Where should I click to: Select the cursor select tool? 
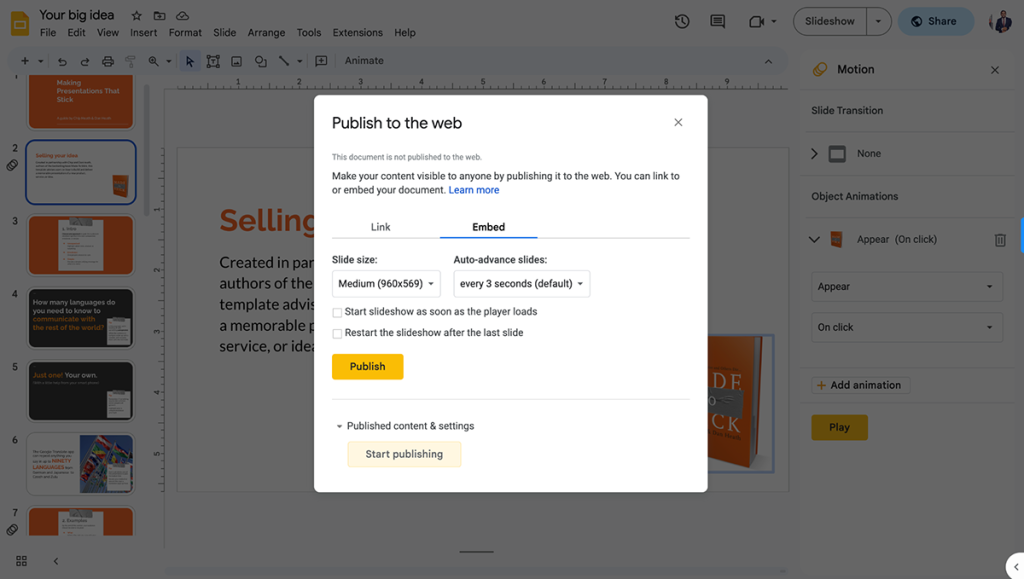click(189, 61)
